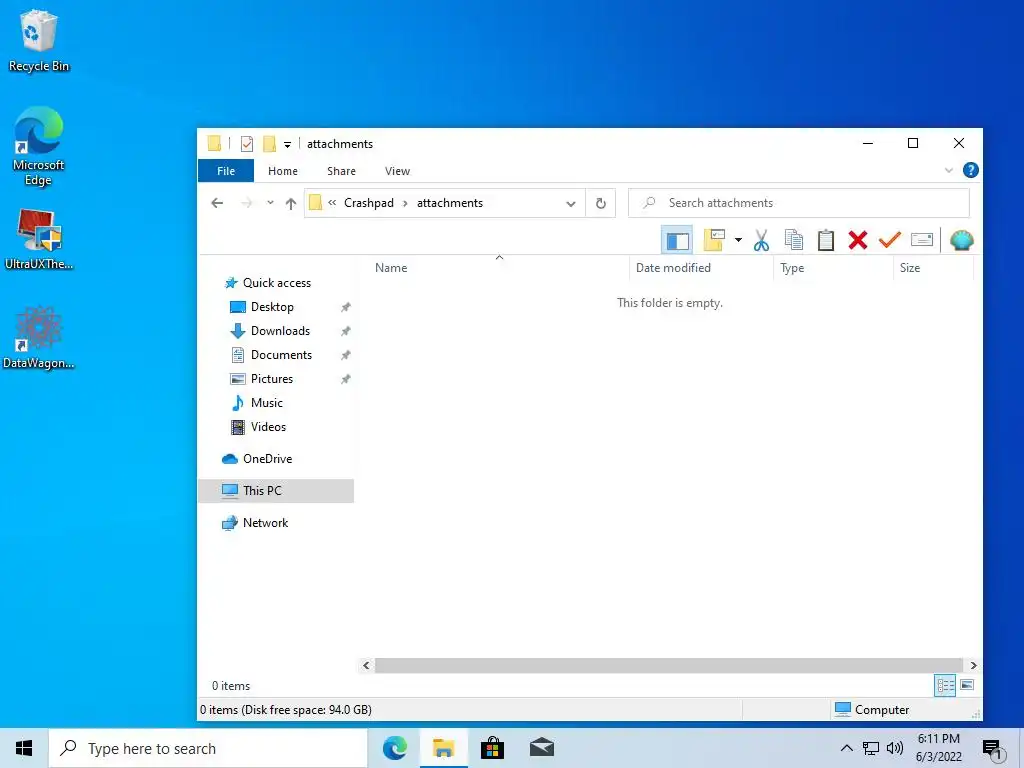Viewport: 1024px width, 768px height.
Task: Open Music in Quick access
Action: point(266,403)
